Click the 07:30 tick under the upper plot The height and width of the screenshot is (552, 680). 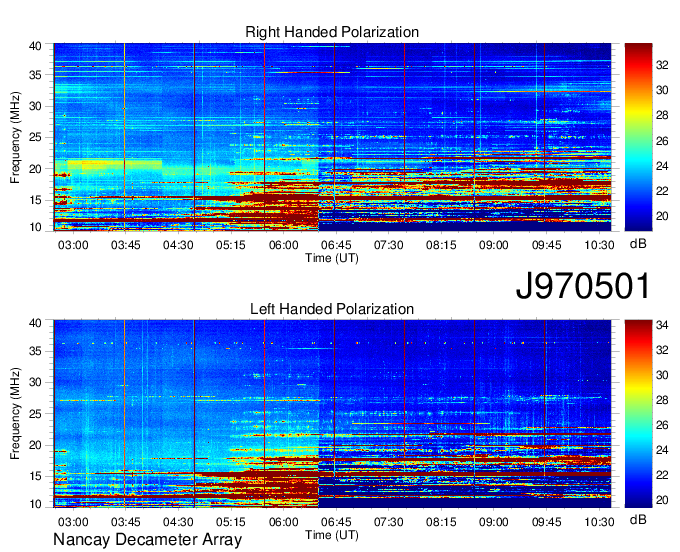[x=389, y=245]
